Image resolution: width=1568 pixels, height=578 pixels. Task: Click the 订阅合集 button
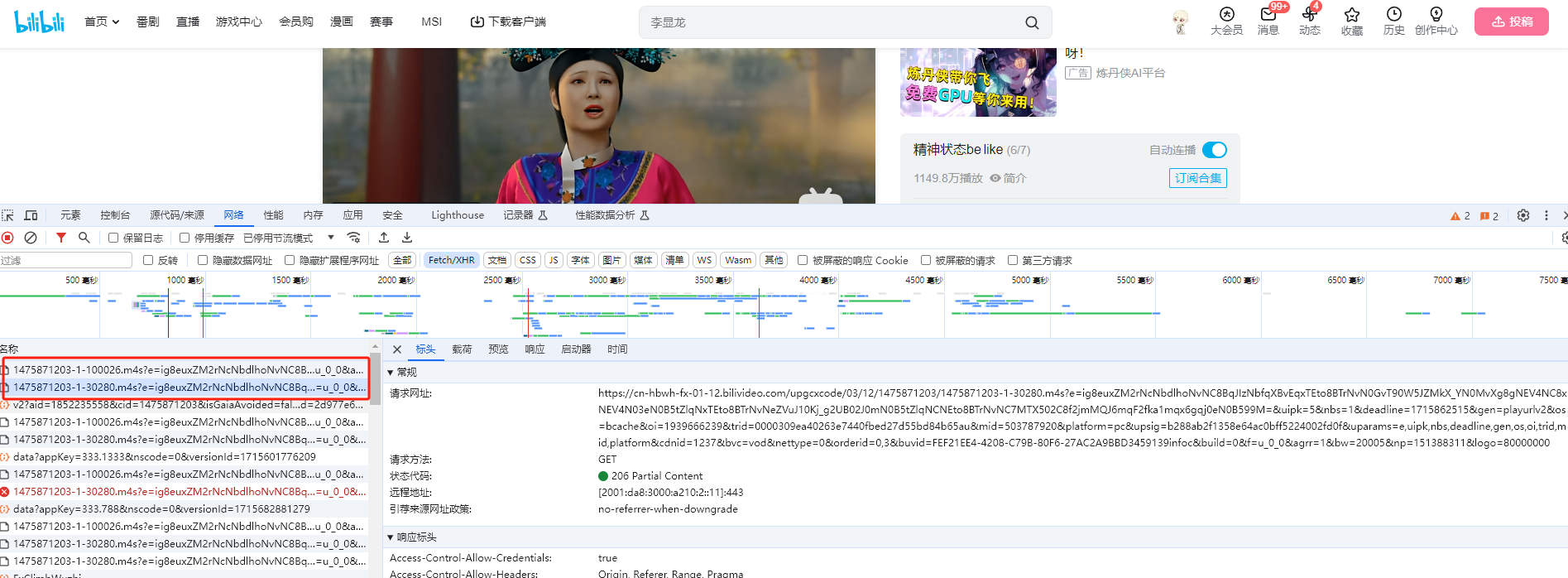(1197, 178)
